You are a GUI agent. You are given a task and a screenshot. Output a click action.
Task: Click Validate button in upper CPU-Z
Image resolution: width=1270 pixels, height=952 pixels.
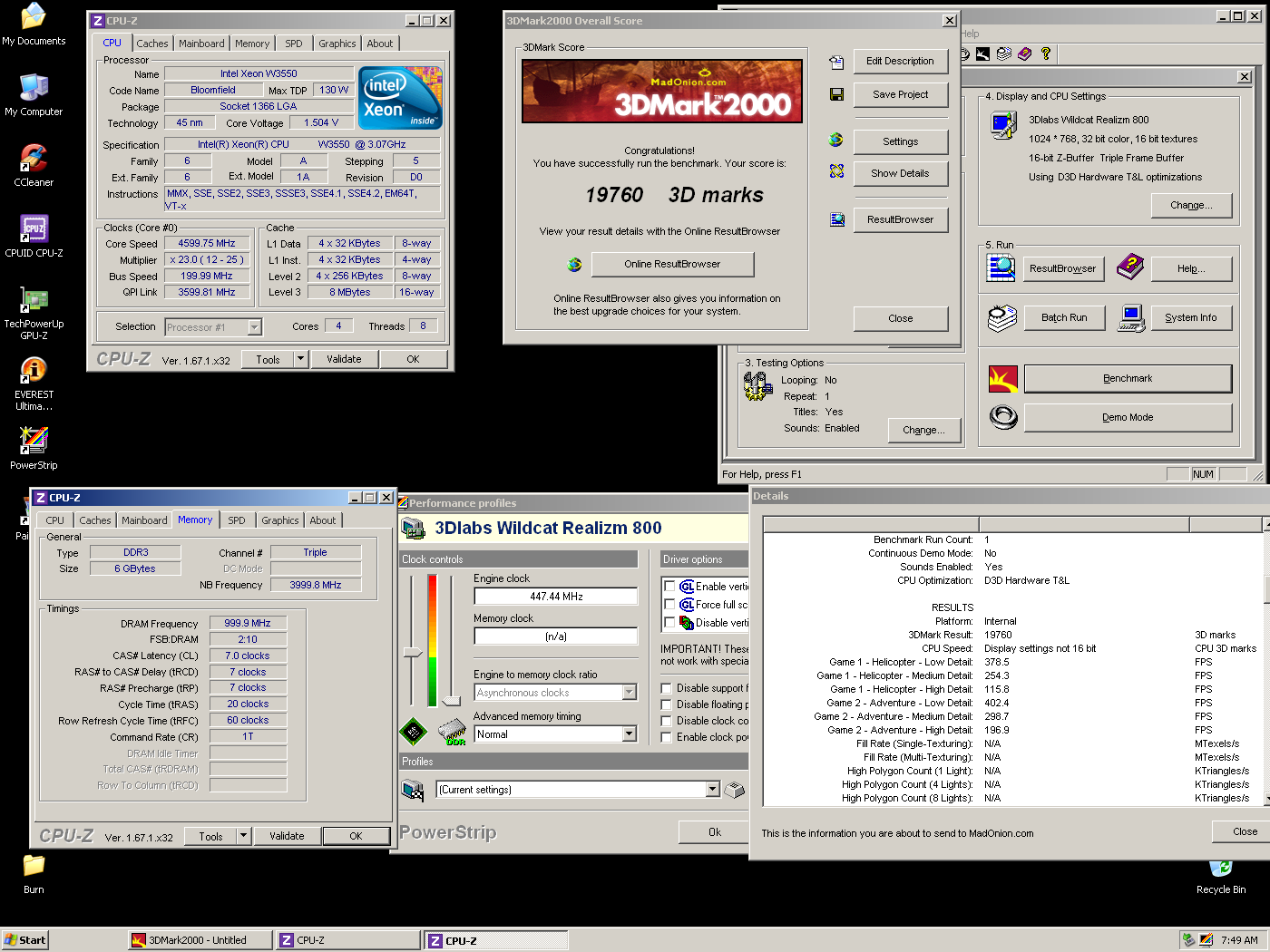pyautogui.click(x=344, y=359)
